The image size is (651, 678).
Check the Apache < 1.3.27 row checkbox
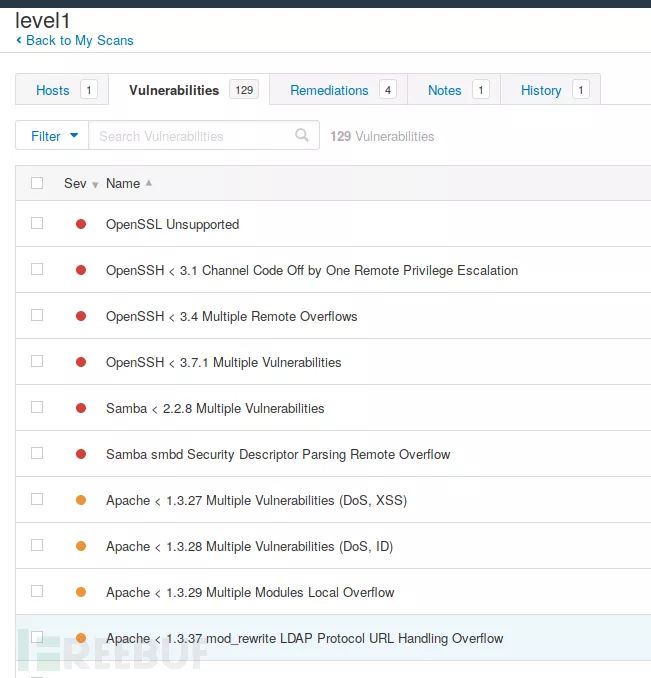pos(37,499)
